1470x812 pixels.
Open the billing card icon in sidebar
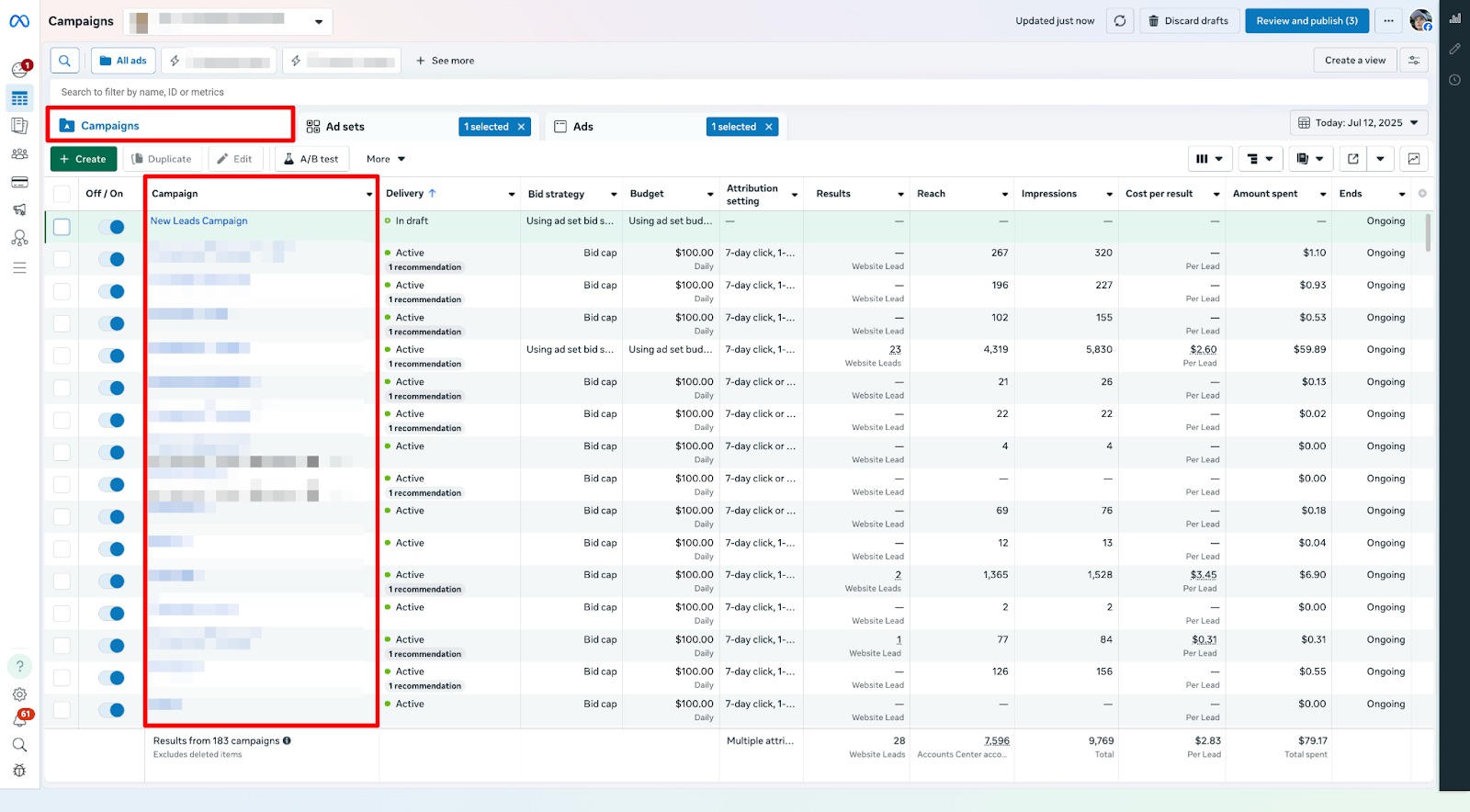[19, 182]
